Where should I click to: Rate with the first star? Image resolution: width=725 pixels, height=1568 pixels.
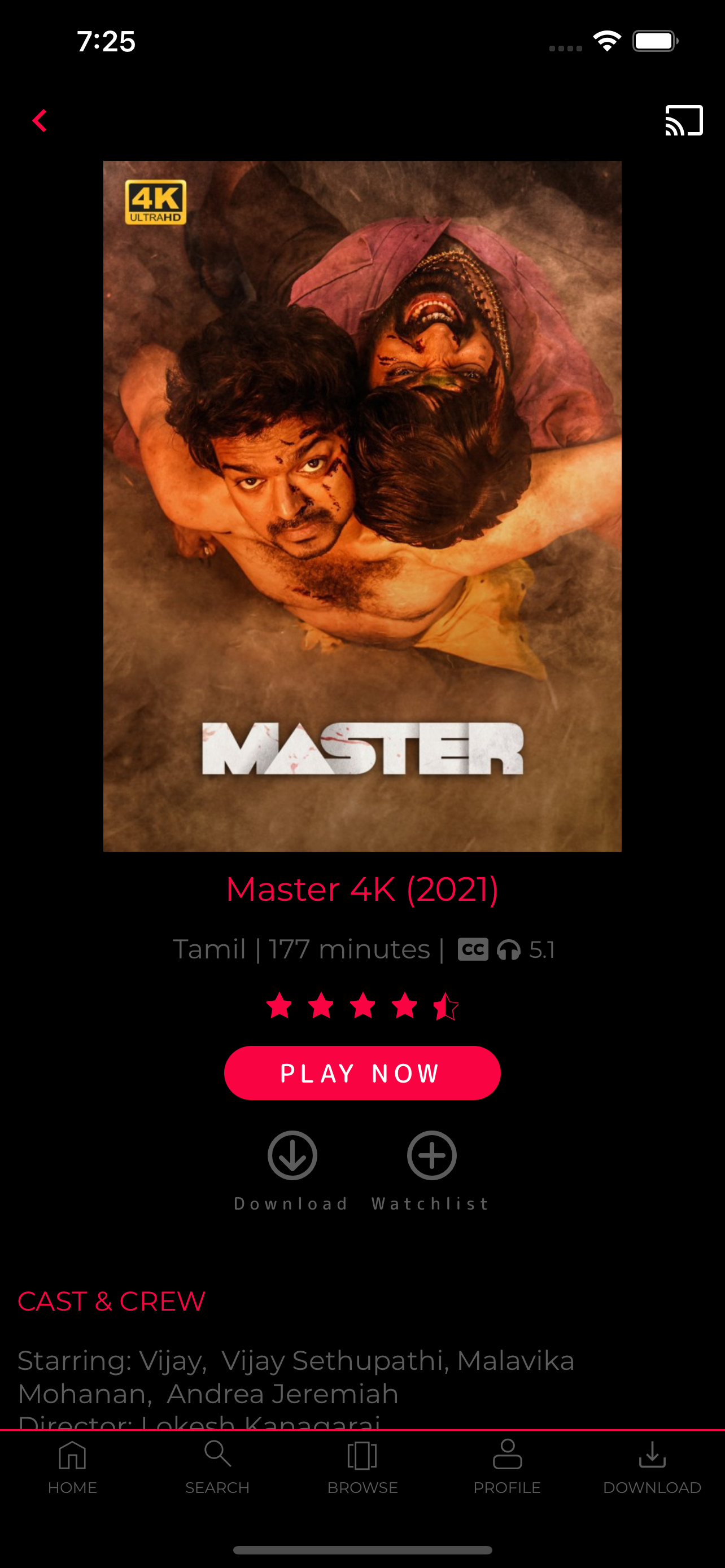(279, 1005)
